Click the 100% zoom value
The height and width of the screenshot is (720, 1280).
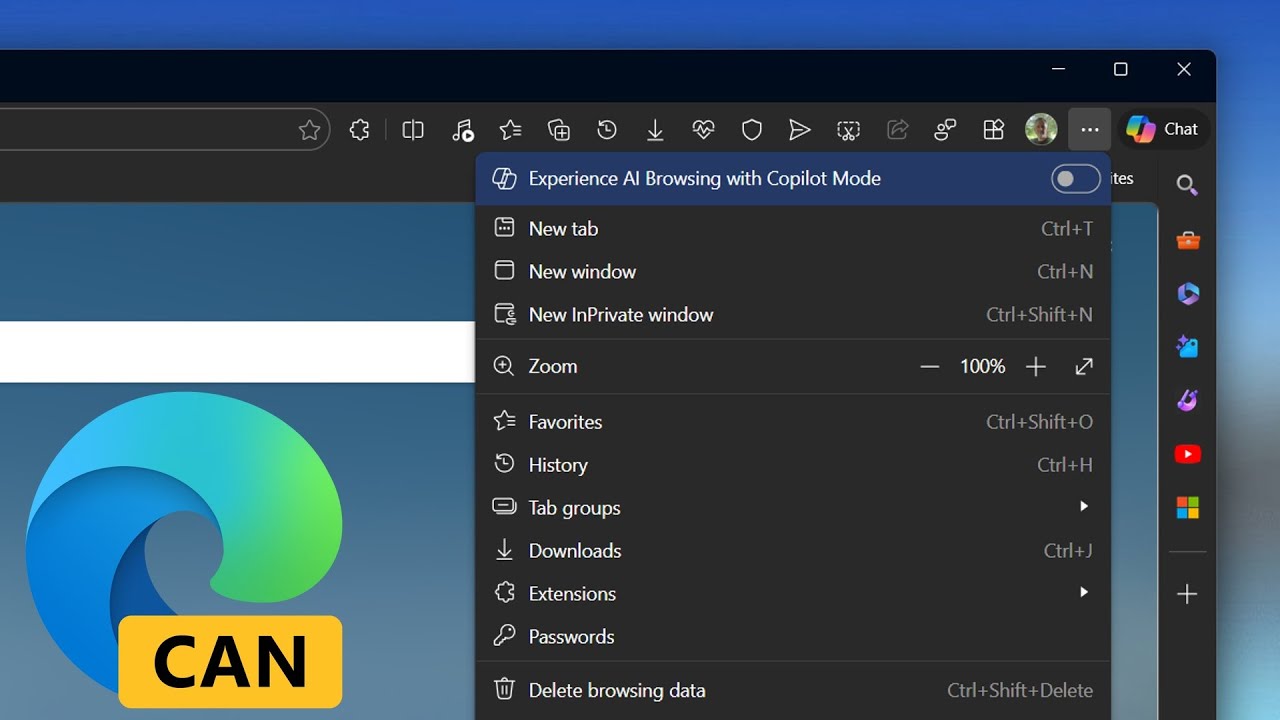point(983,367)
